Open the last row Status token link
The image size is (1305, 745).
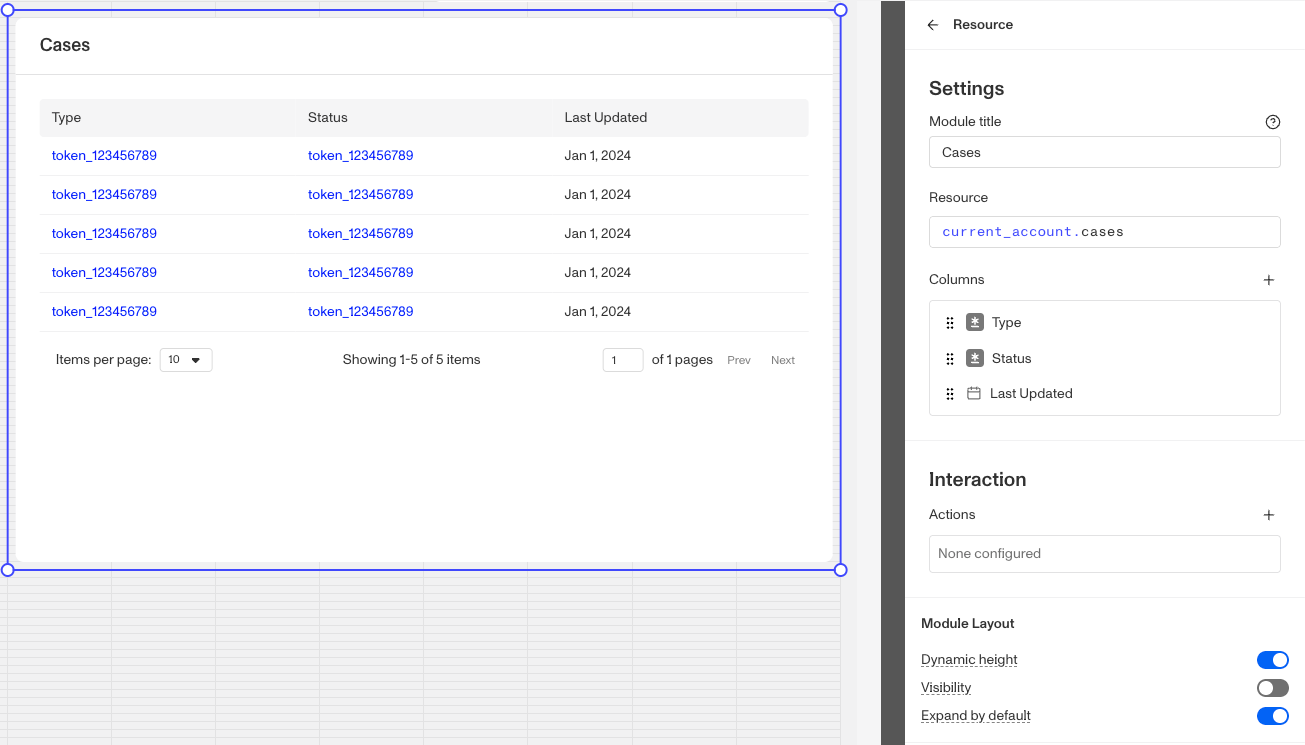click(361, 312)
